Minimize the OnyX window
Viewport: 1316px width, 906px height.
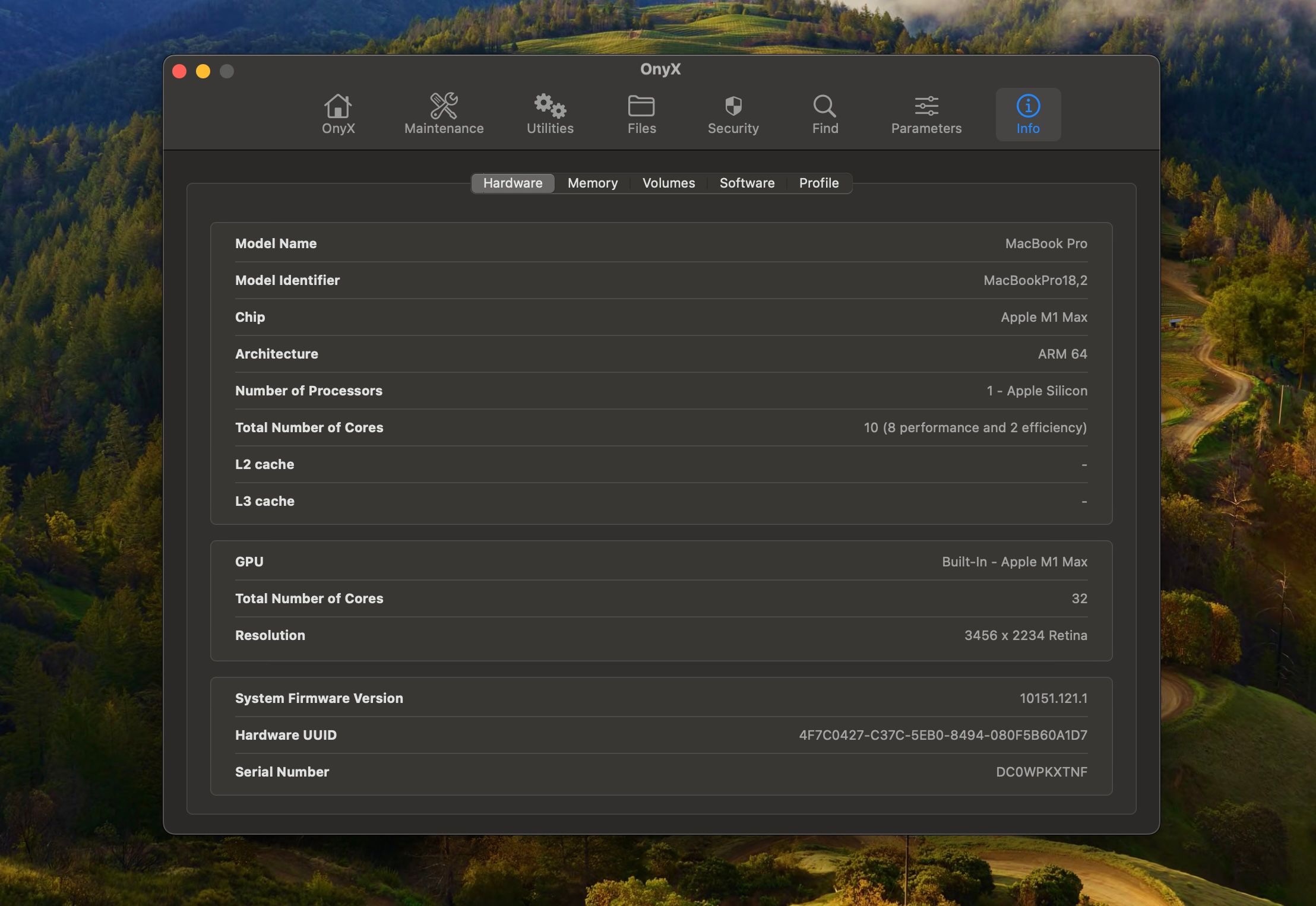pos(203,71)
